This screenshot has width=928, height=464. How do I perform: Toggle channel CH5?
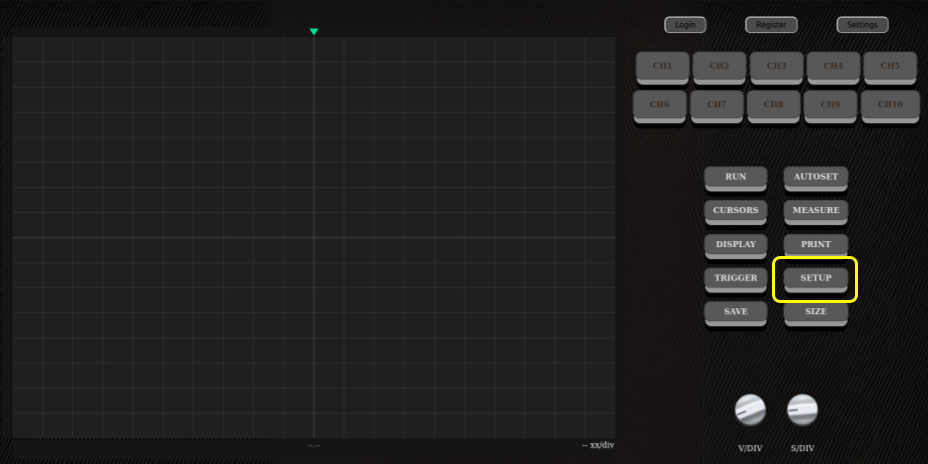(x=890, y=67)
